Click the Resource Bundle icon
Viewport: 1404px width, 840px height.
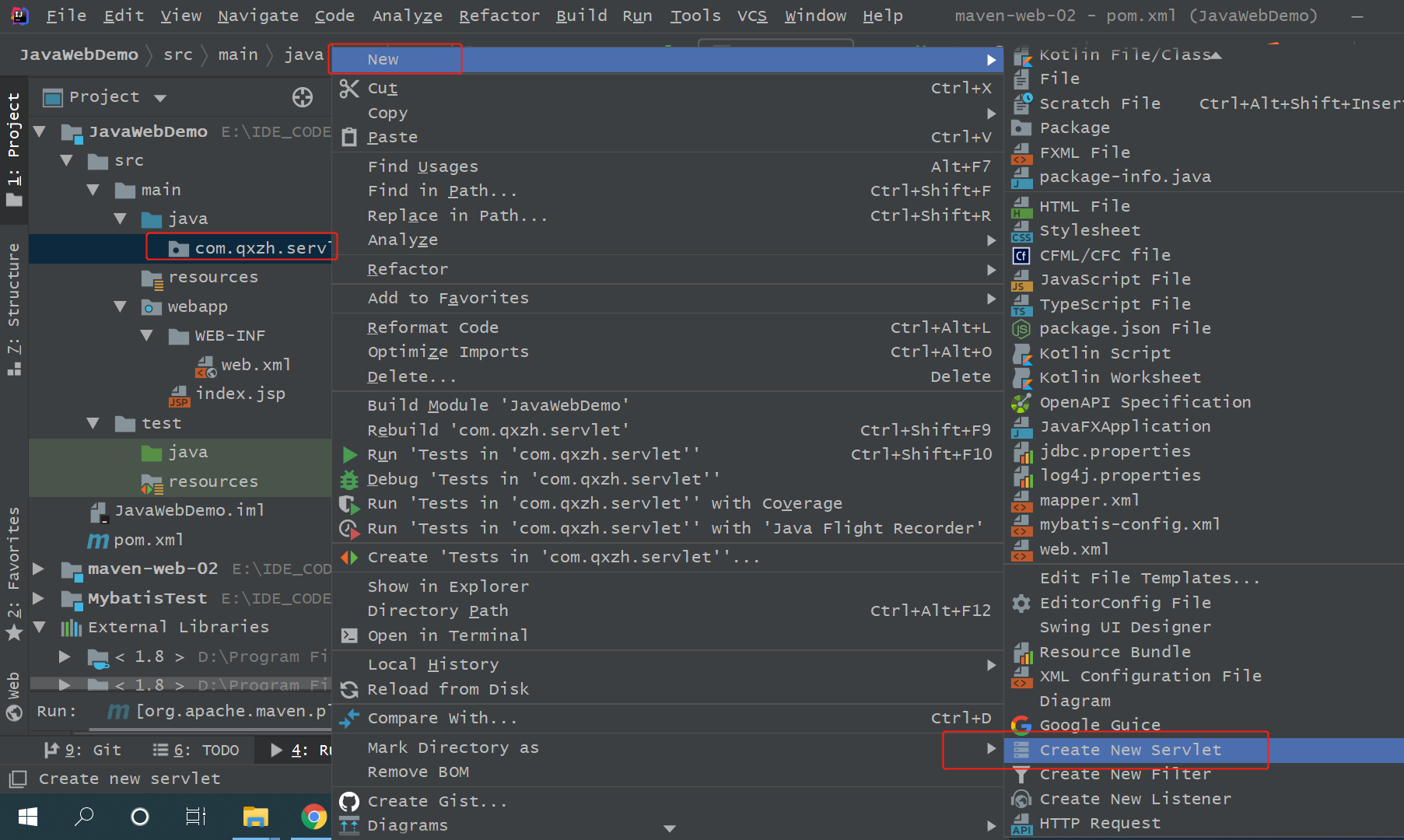(x=1021, y=653)
